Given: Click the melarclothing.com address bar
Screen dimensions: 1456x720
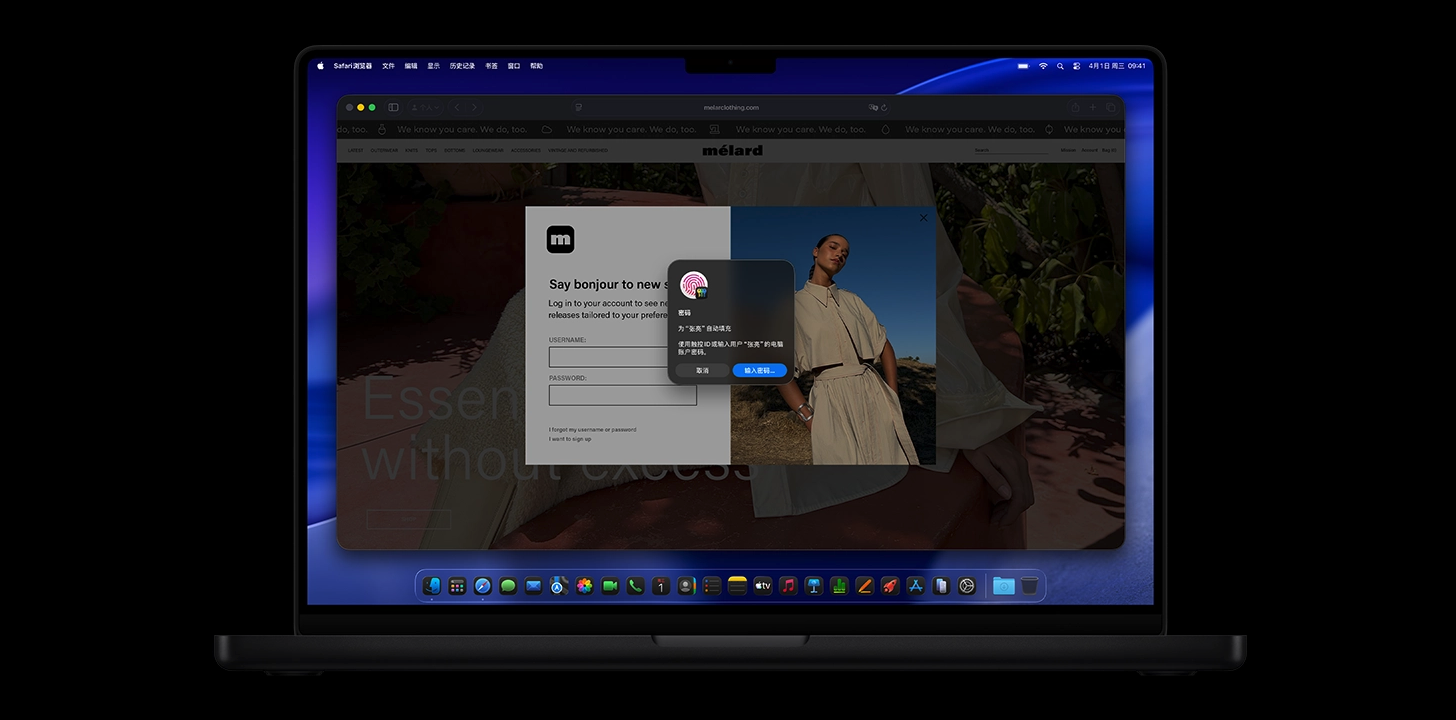Looking at the screenshot, I should coord(731,107).
